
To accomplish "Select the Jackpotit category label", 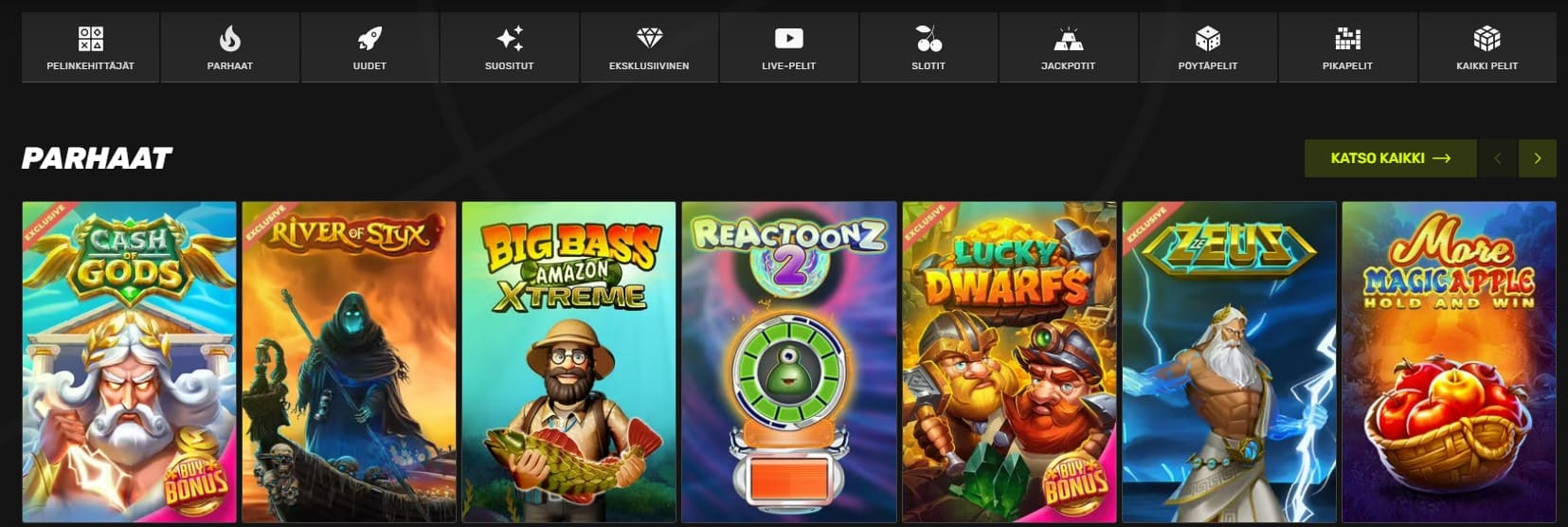I will [x=1068, y=66].
